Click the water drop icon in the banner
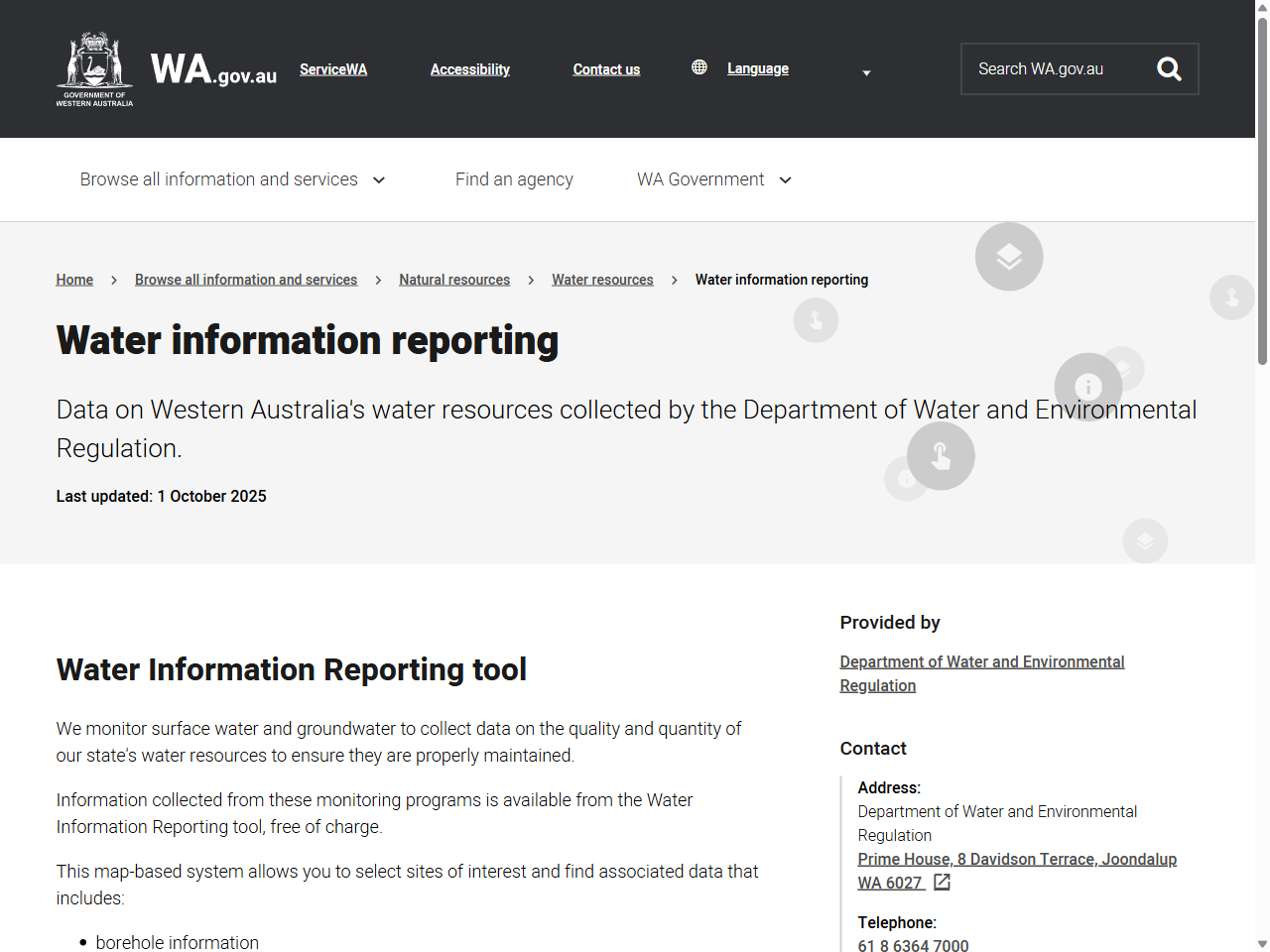Viewport: 1270px width, 952px height. (x=942, y=456)
